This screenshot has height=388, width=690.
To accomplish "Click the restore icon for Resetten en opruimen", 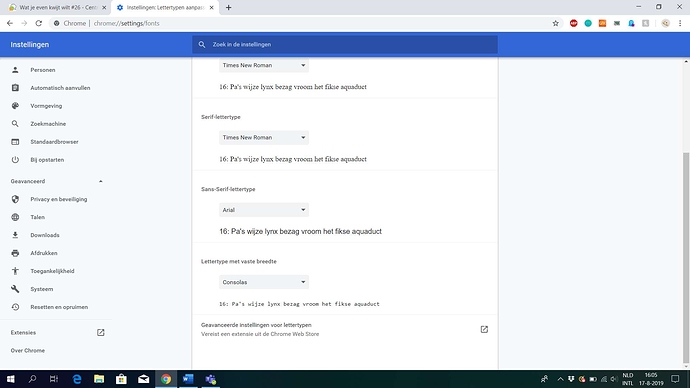I will (15, 307).
